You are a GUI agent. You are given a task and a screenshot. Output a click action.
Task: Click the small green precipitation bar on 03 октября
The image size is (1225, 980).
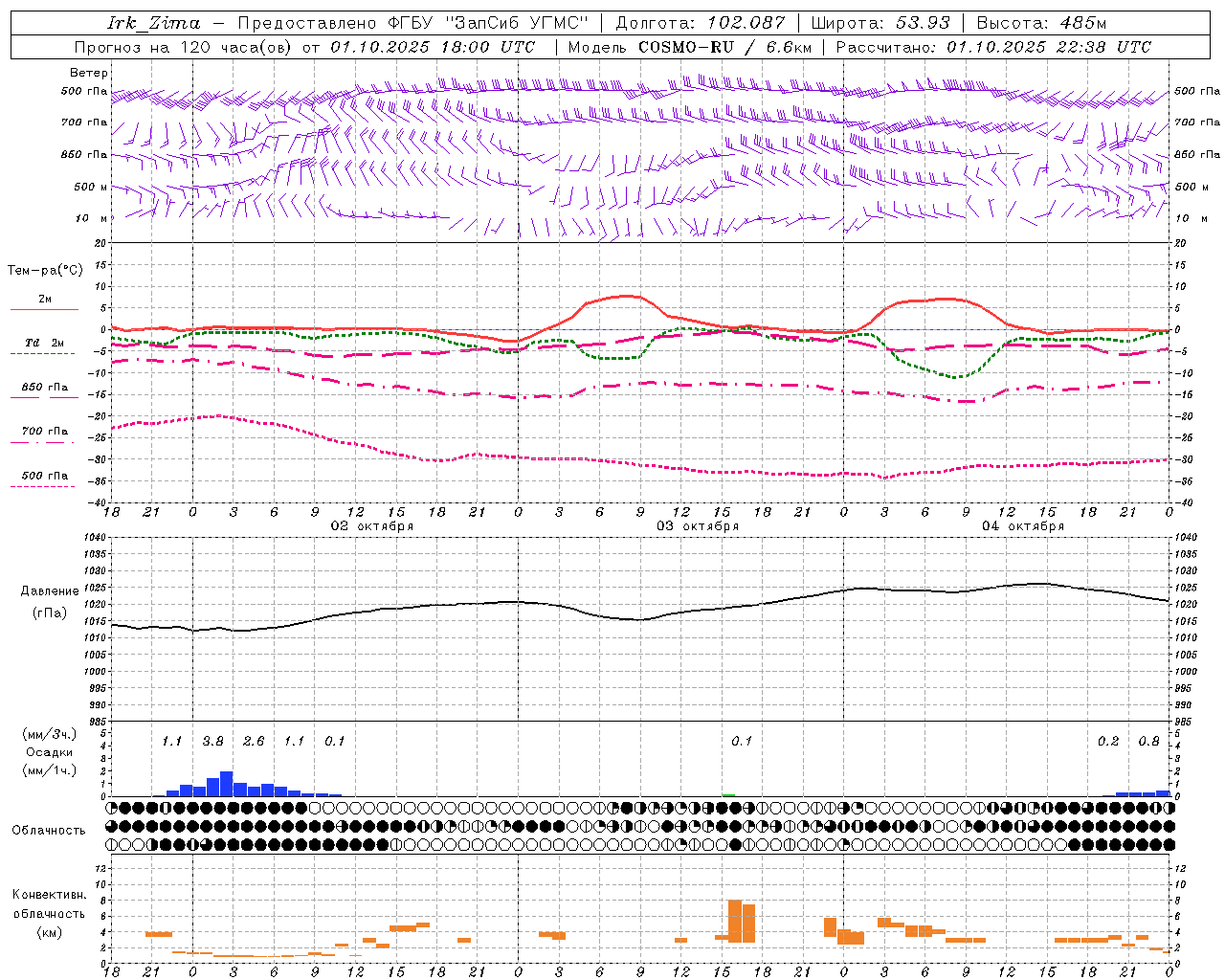tap(728, 795)
